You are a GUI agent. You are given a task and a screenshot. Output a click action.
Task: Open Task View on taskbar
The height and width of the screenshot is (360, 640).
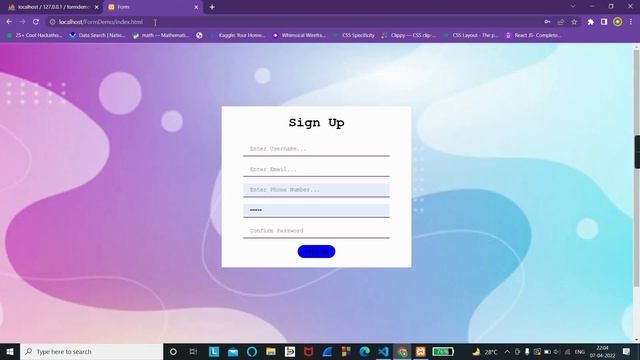193,351
